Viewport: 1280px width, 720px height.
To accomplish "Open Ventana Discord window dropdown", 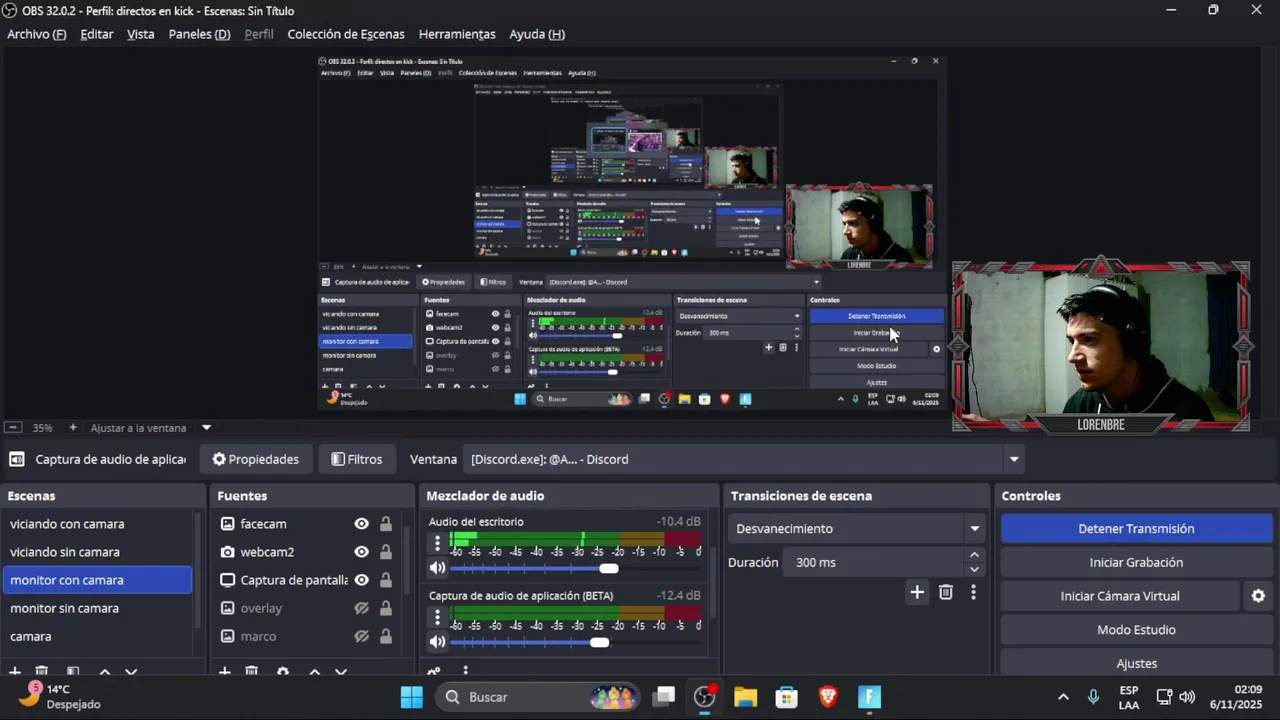I will (1014, 460).
